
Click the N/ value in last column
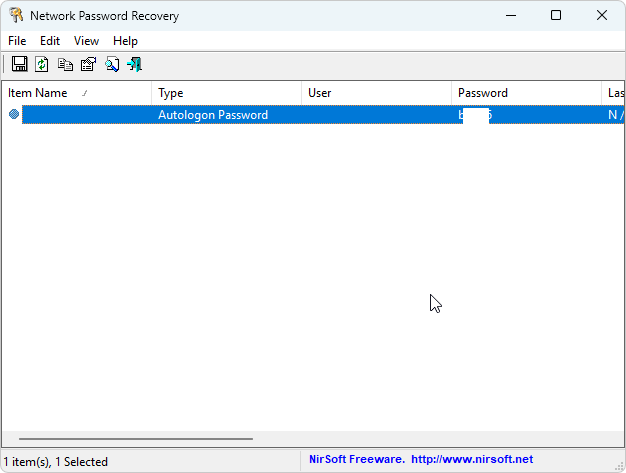616,115
